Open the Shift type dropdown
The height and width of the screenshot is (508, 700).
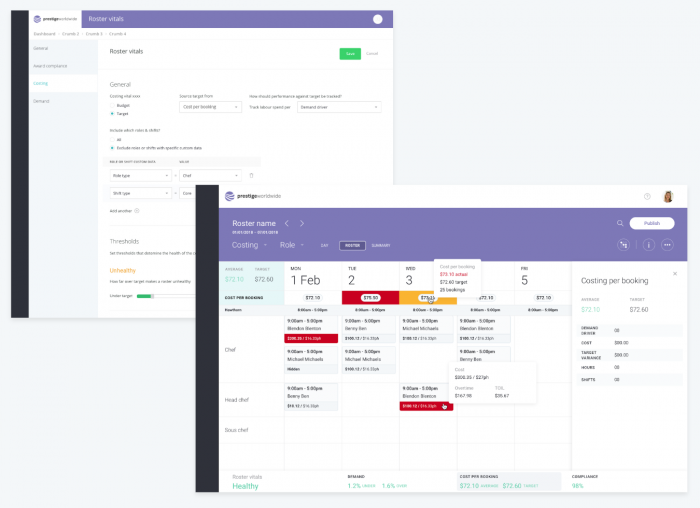[141, 193]
